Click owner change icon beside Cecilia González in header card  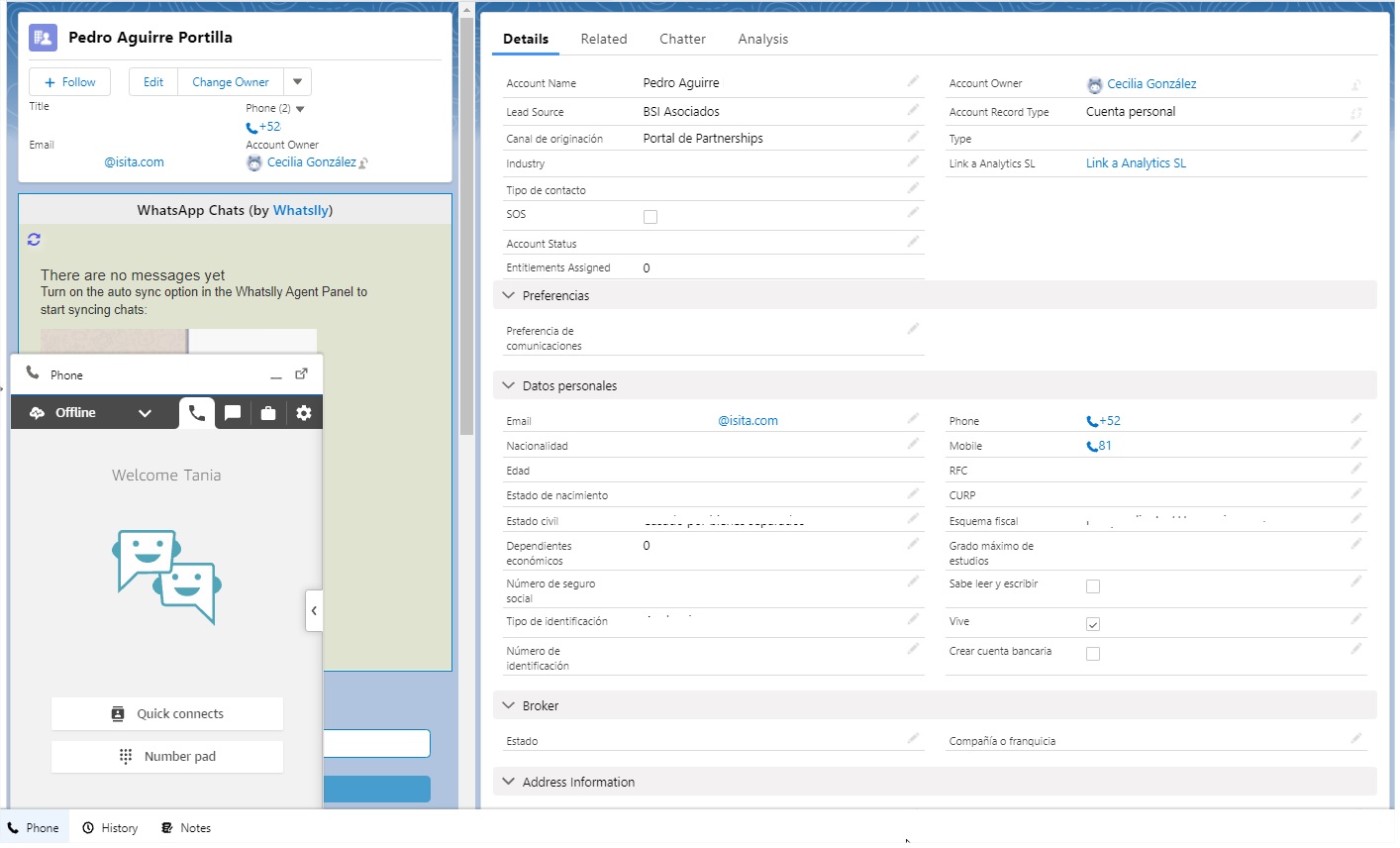click(363, 163)
